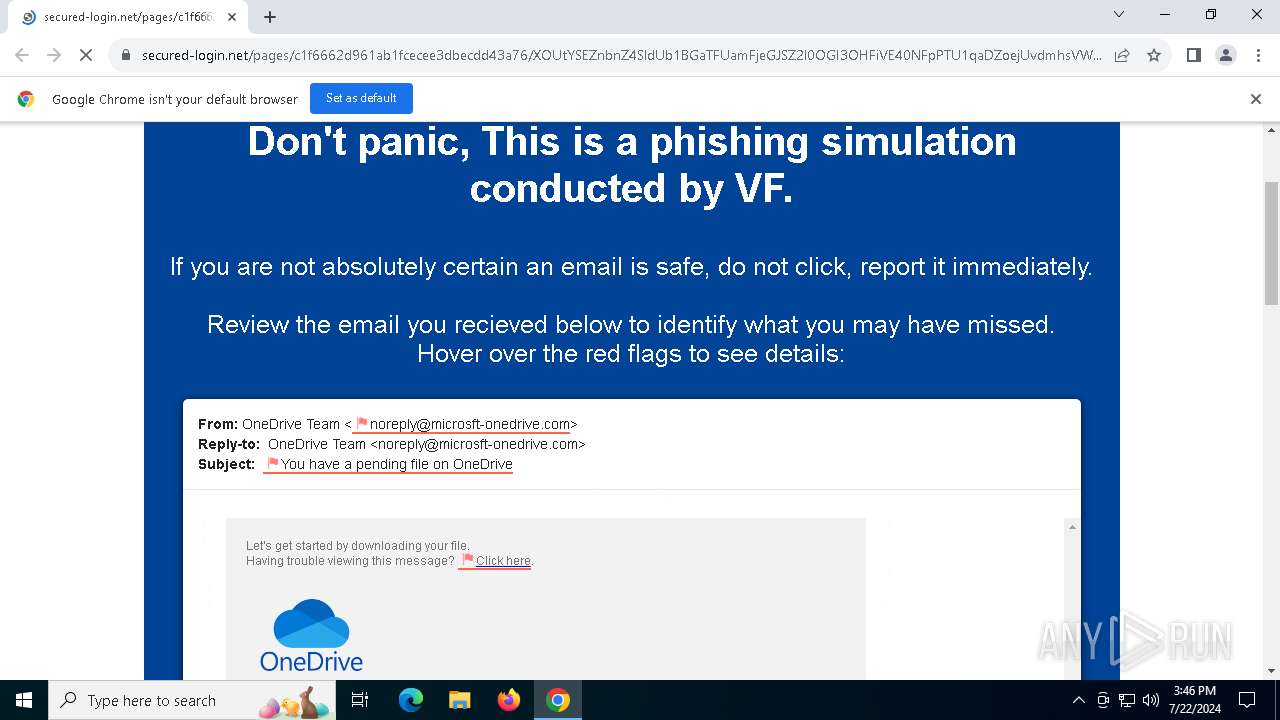View site security lock info
This screenshot has height=720, width=1280.
pyautogui.click(x=126, y=55)
